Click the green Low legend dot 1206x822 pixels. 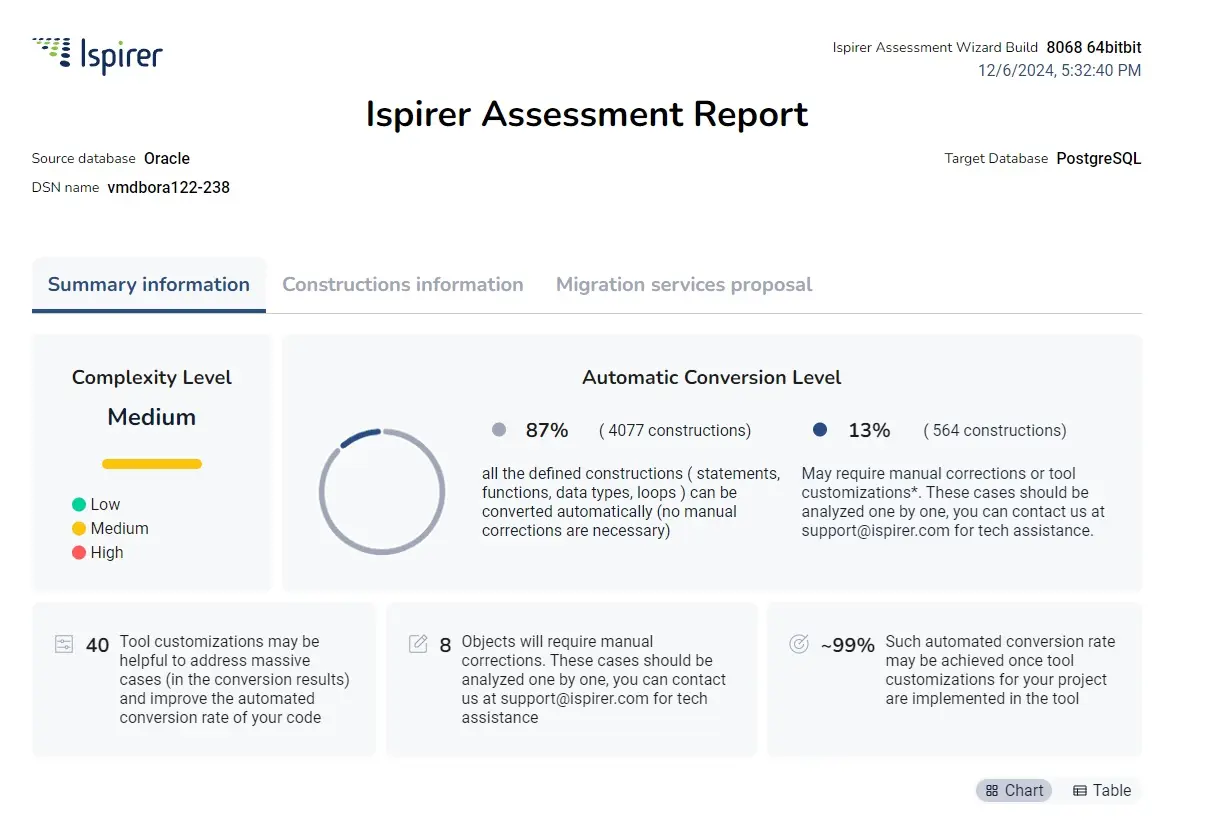(79, 505)
